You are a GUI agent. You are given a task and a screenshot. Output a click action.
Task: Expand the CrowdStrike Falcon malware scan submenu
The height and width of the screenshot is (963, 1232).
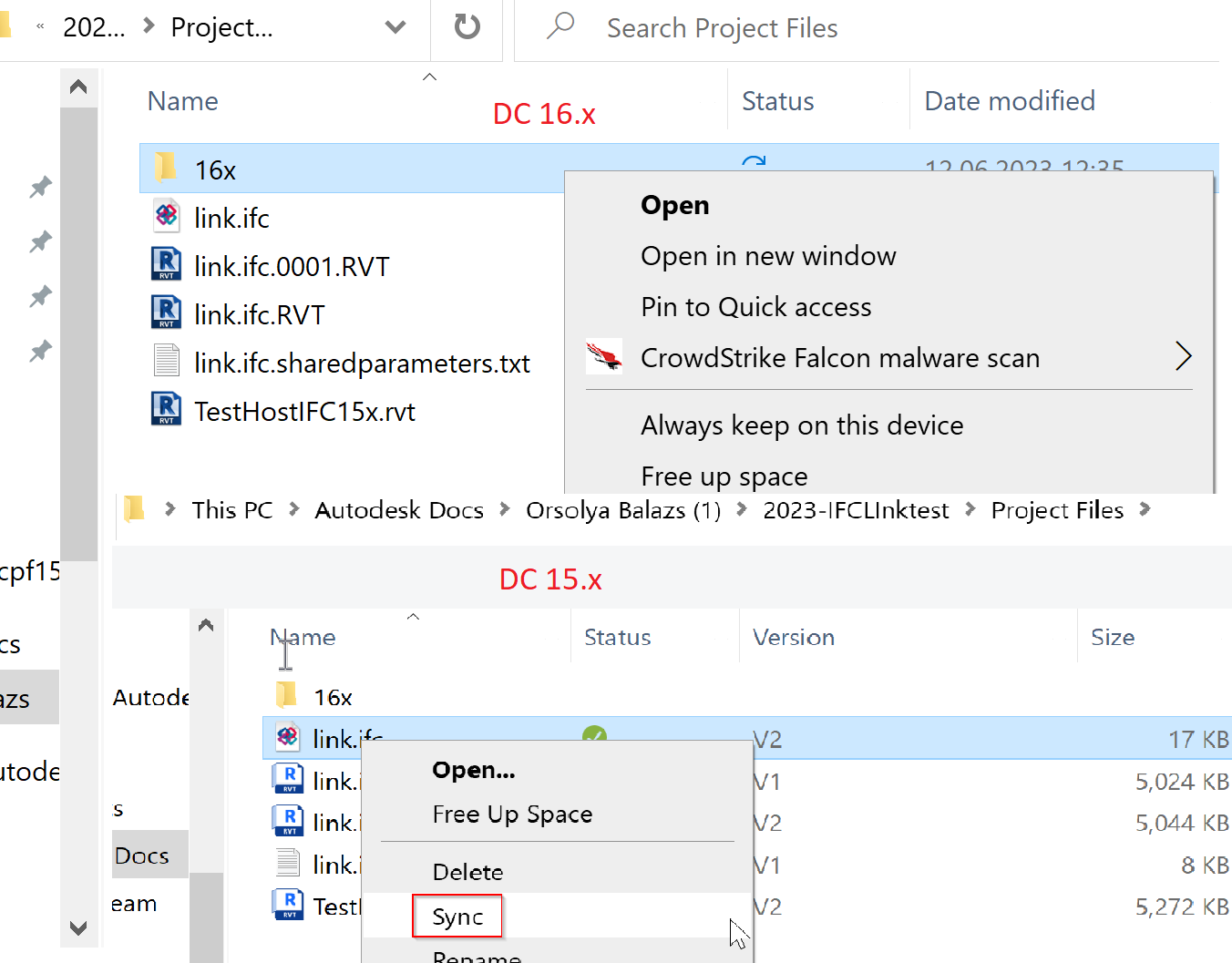coord(1183,357)
